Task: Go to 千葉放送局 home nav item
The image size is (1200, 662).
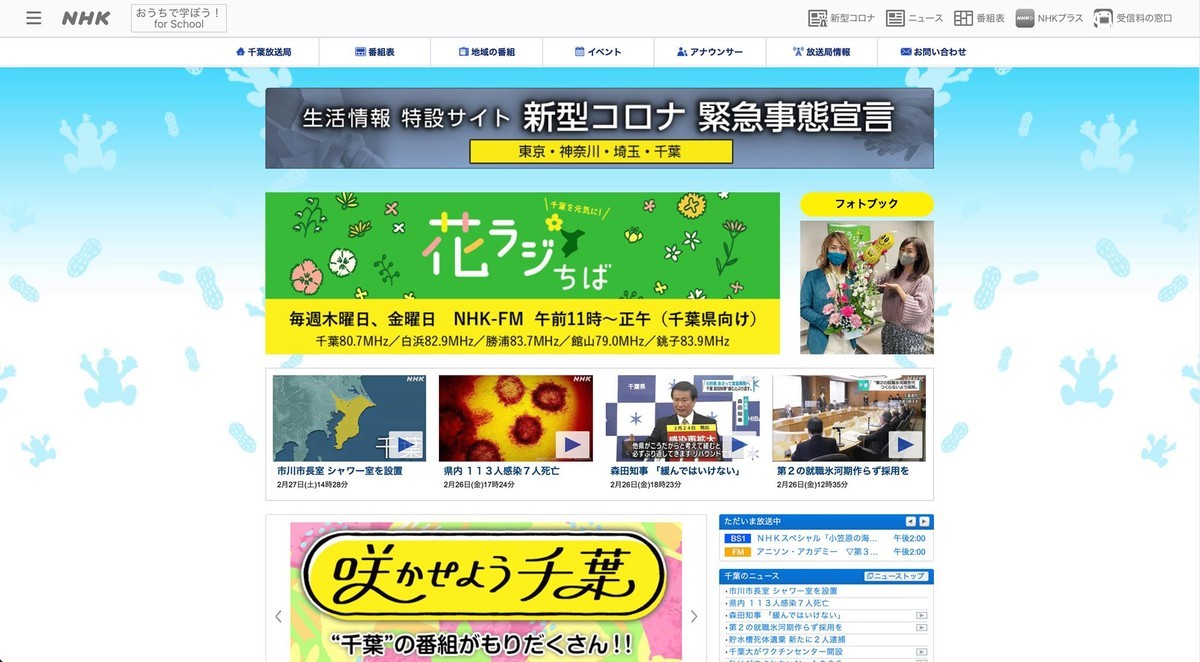Action: [x=264, y=51]
